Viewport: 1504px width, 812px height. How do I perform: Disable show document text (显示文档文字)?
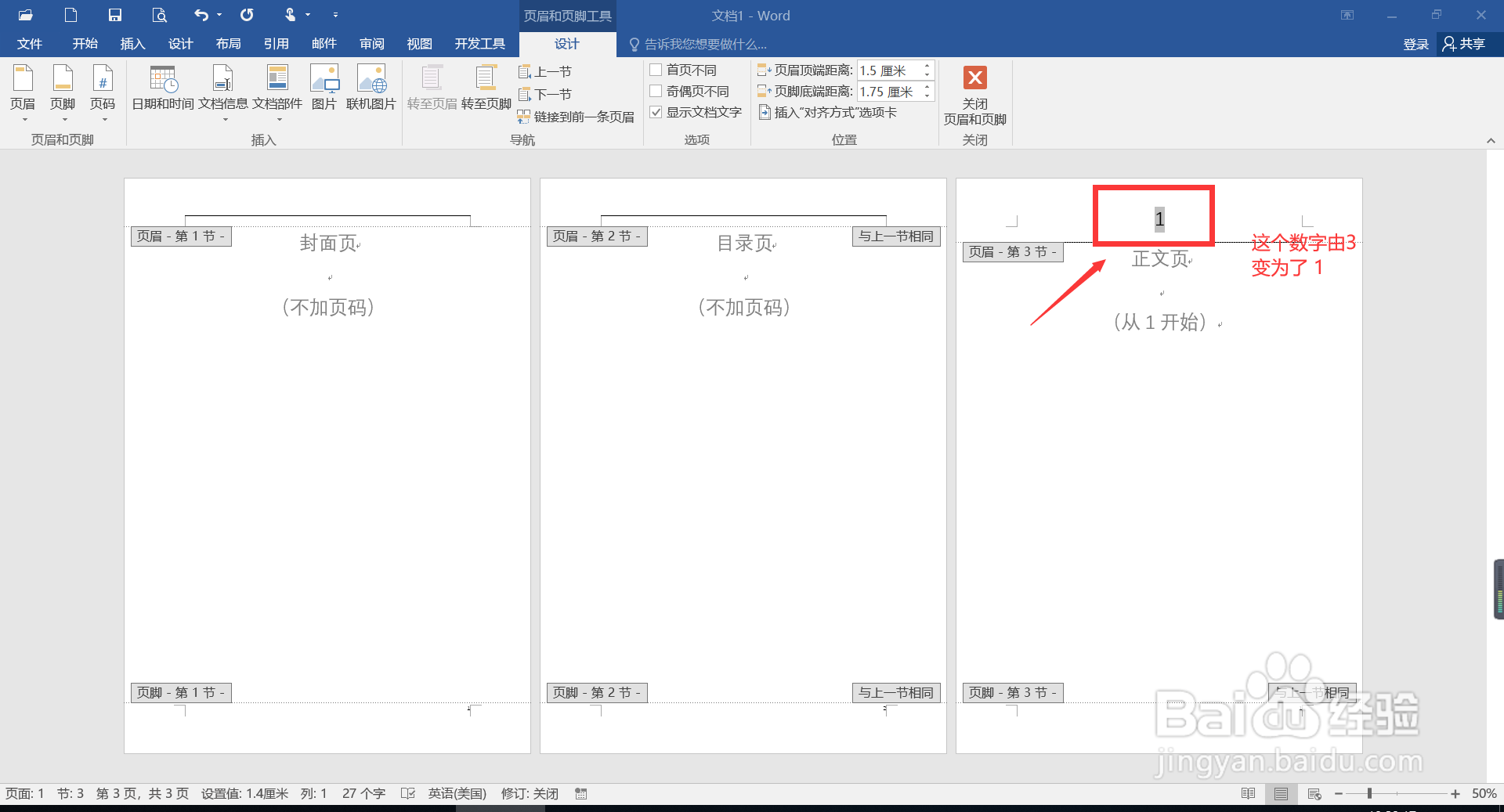coord(656,111)
